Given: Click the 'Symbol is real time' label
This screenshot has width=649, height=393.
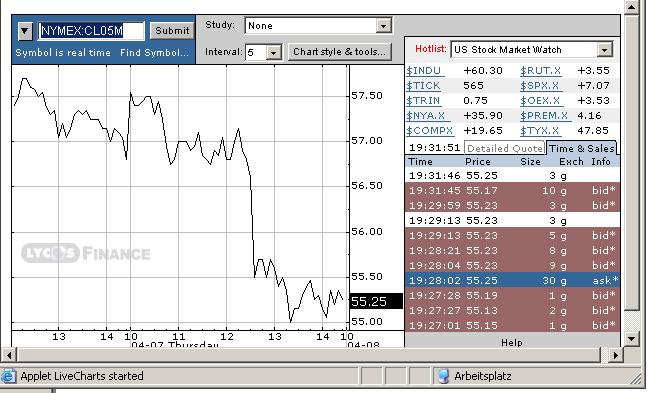Looking at the screenshot, I should click(63, 53).
